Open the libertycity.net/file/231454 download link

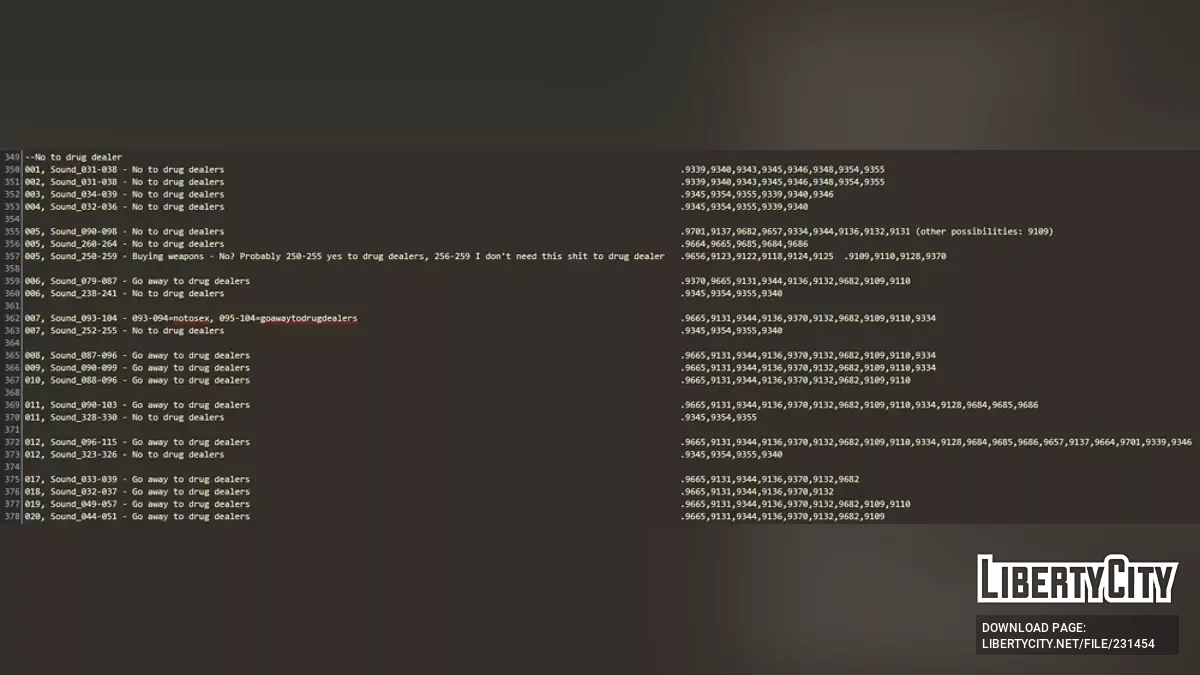pyautogui.click(x=1068, y=644)
